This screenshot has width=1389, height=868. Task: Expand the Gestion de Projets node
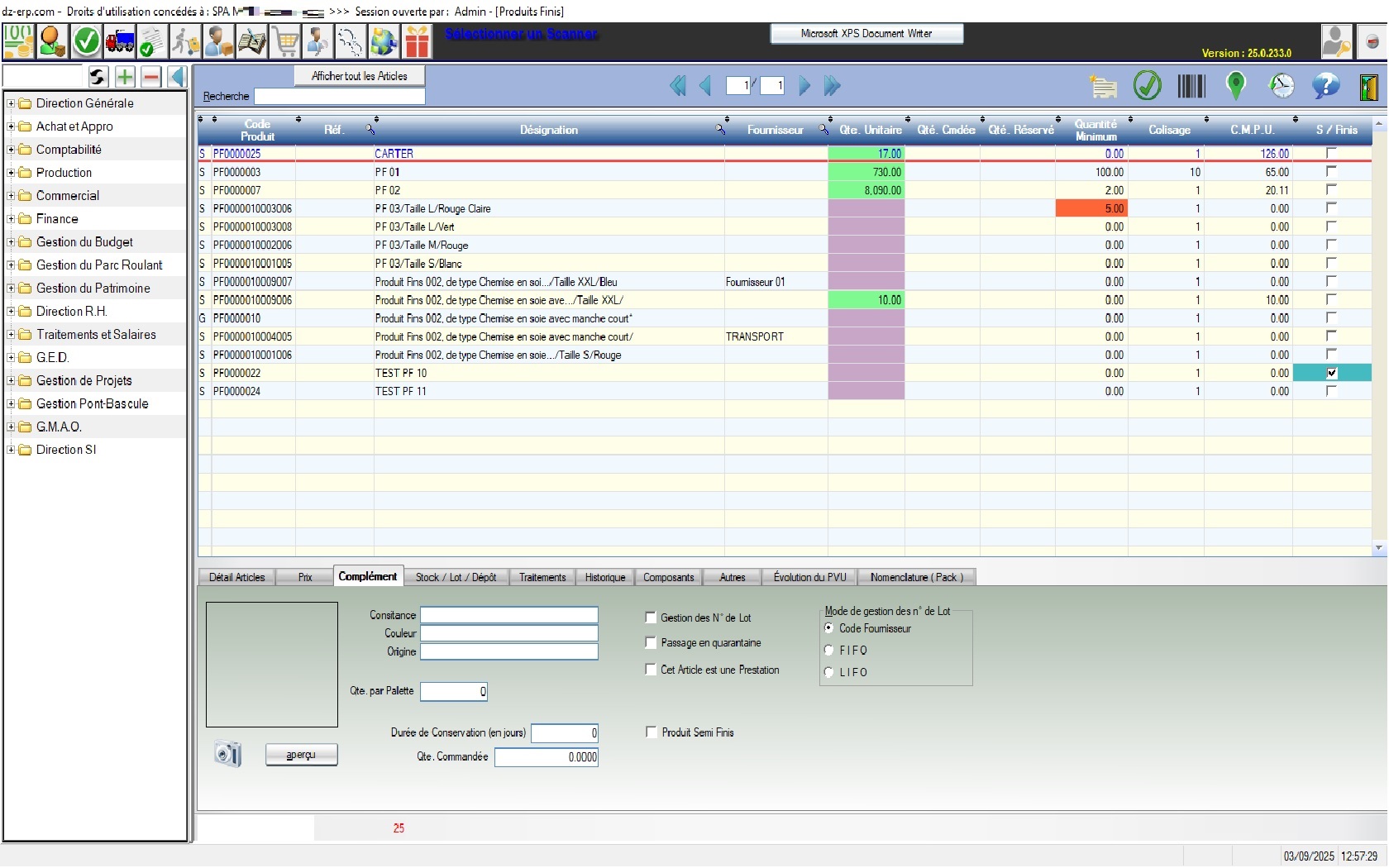click(x=11, y=381)
